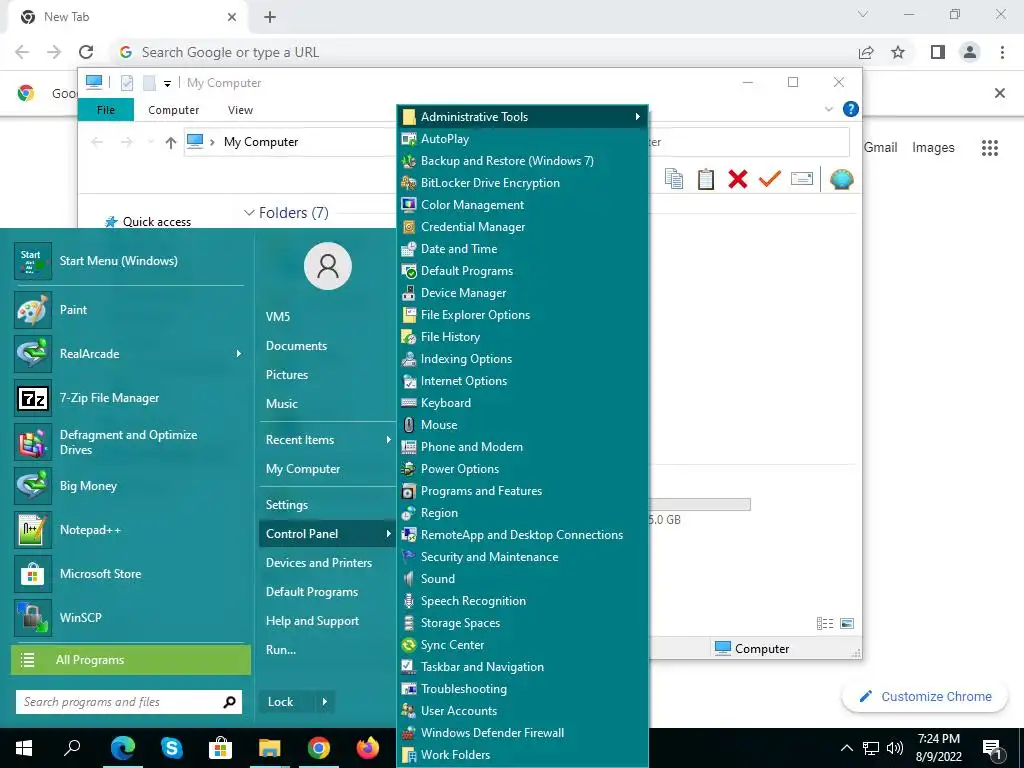Open Explorer File tab
Screen dimensions: 1024x768
[x=106, y=110]
